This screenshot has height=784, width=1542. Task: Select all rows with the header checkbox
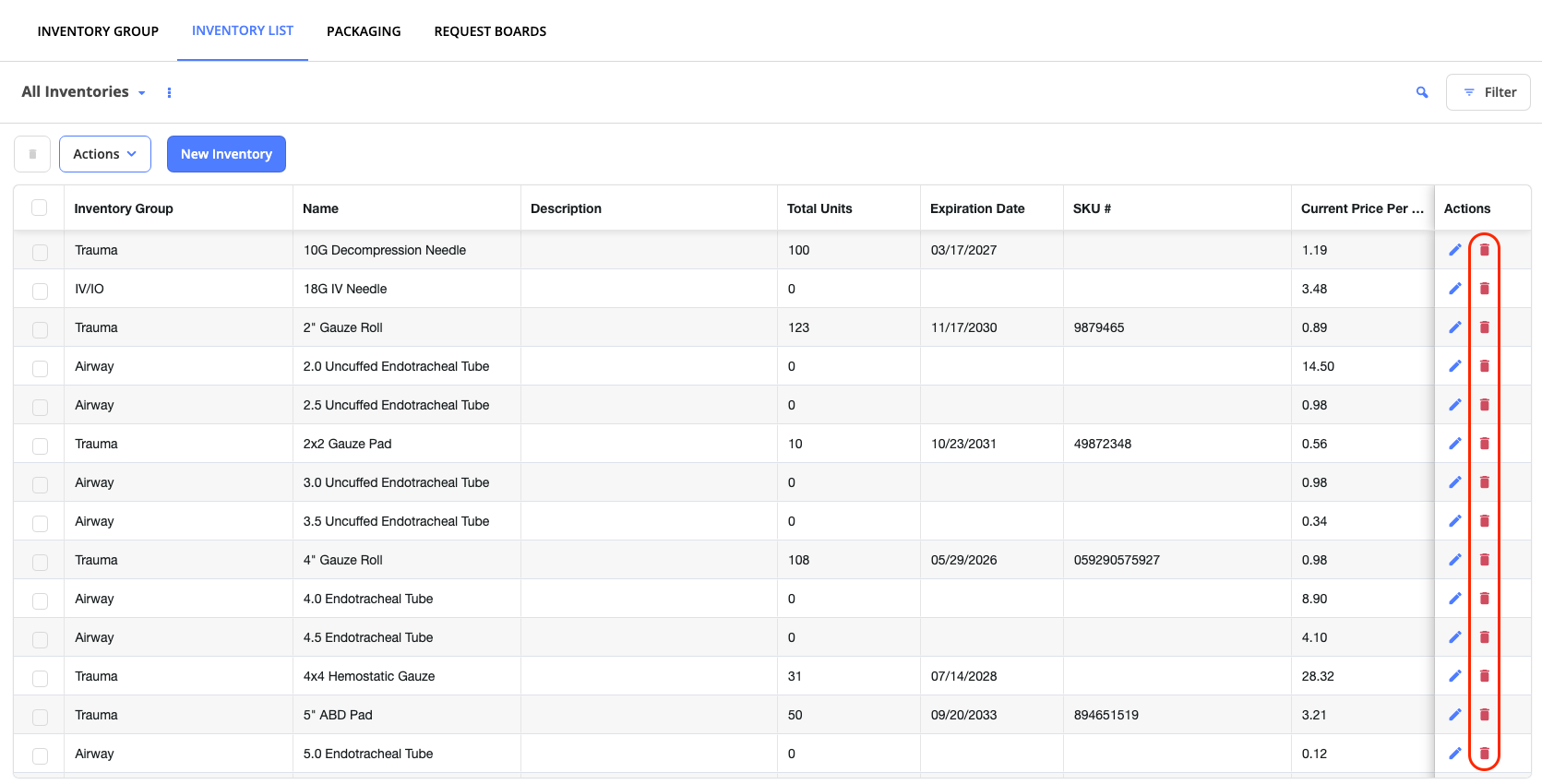[x=40, y=208]
